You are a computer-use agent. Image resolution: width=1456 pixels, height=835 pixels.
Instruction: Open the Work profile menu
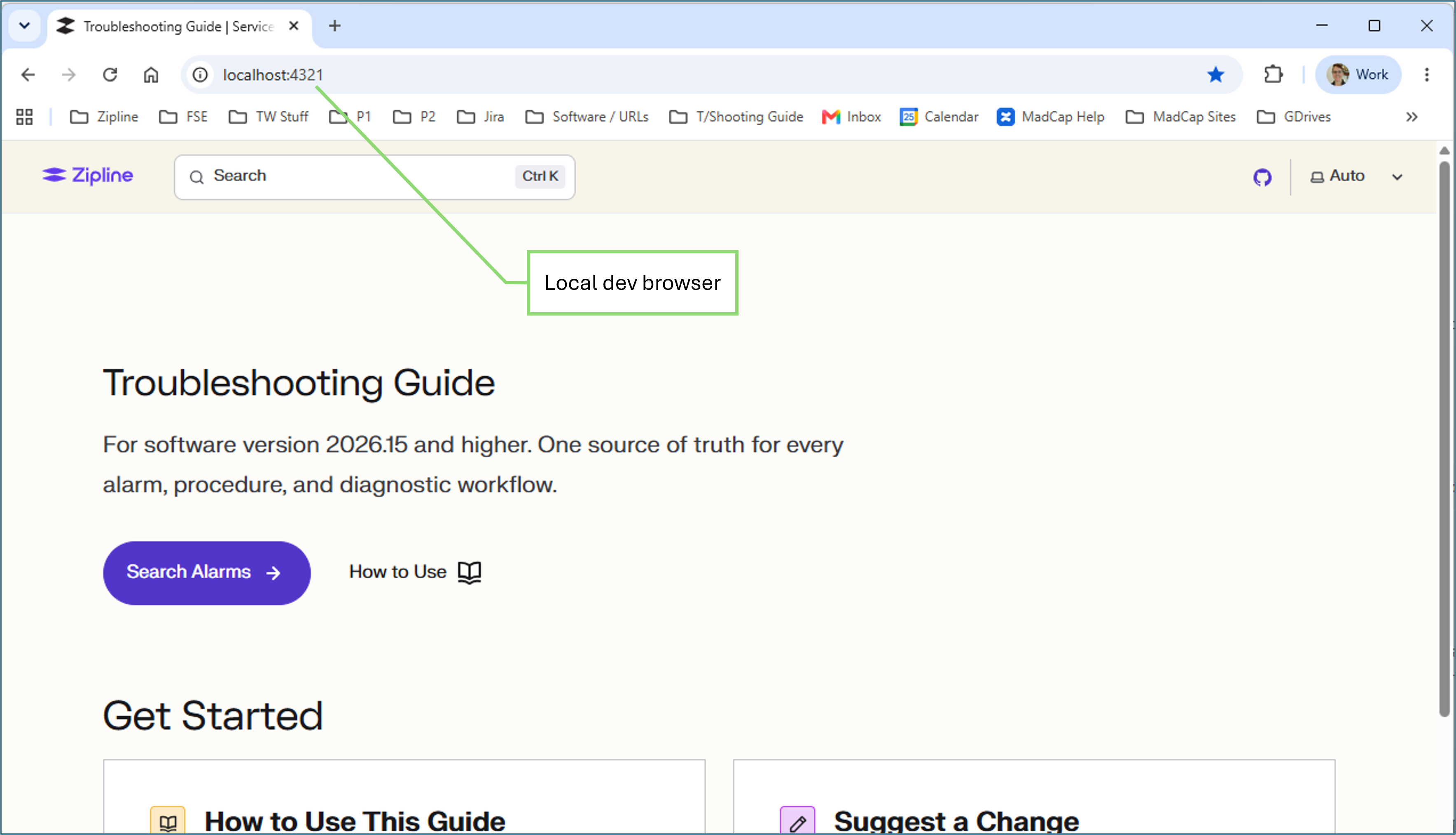pos(1358,75)
